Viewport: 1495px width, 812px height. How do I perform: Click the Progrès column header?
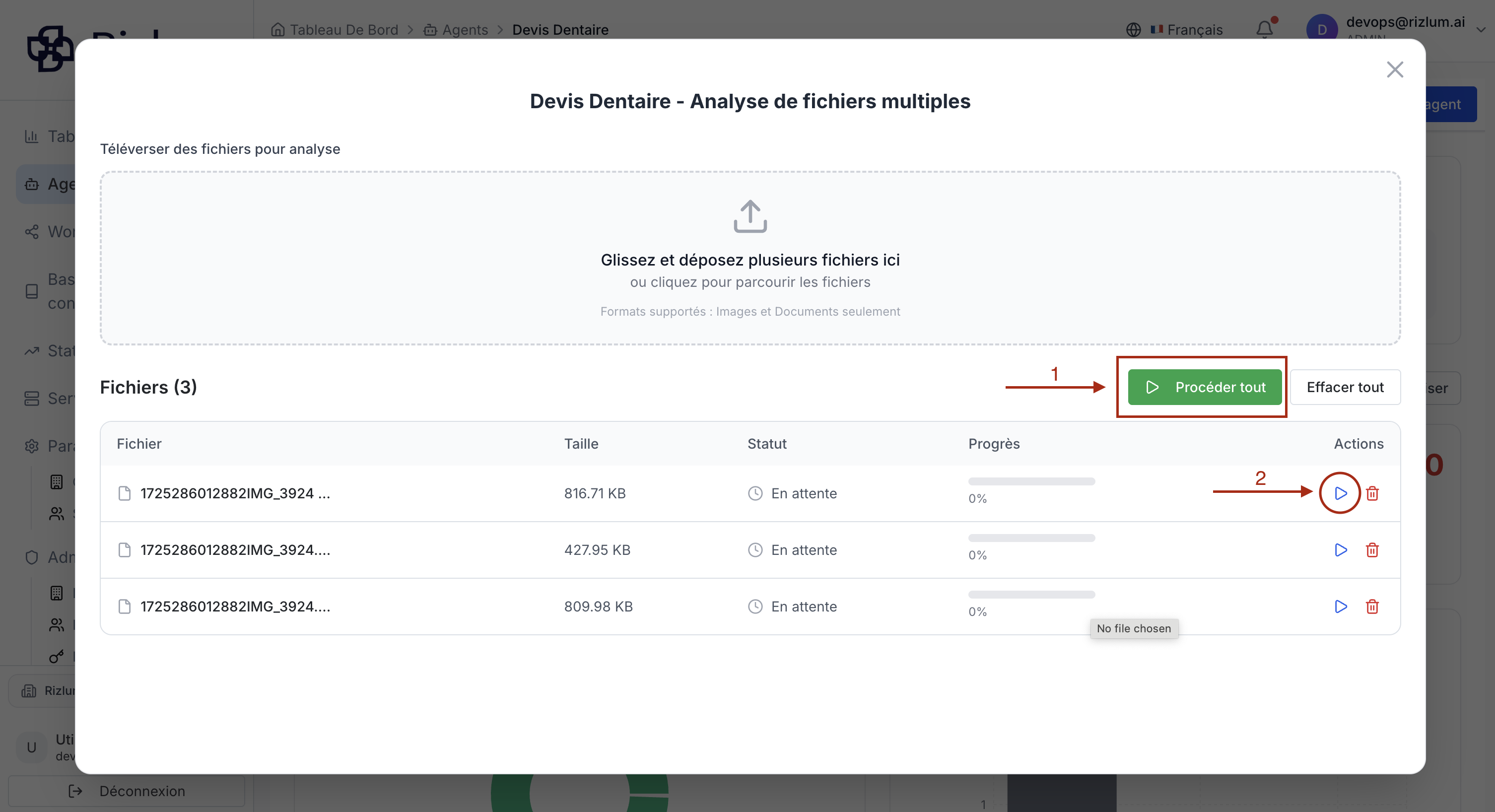[x=994, y=444]
